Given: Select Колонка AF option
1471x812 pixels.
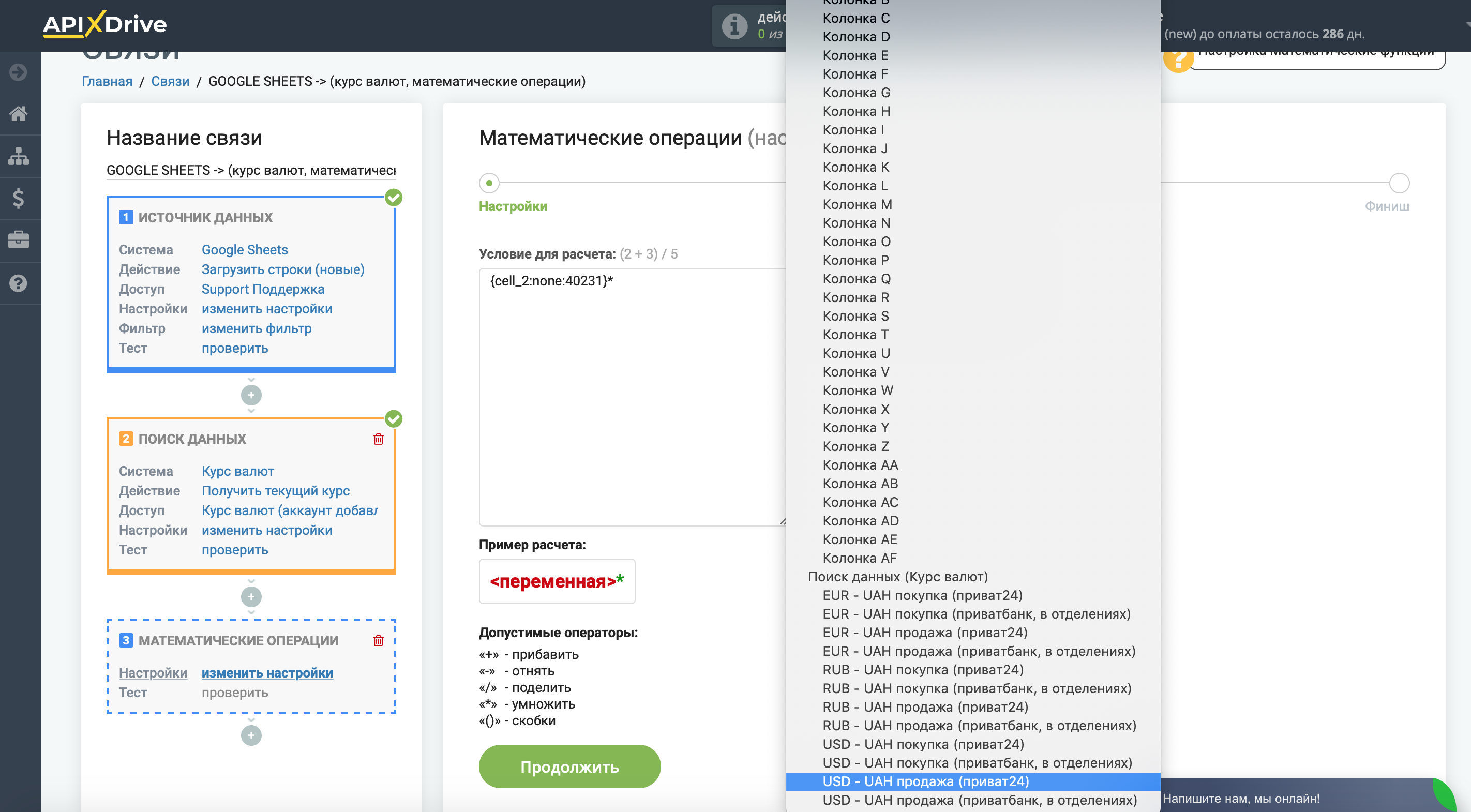Looking at the screenshot, I should [x=973, y=558].
